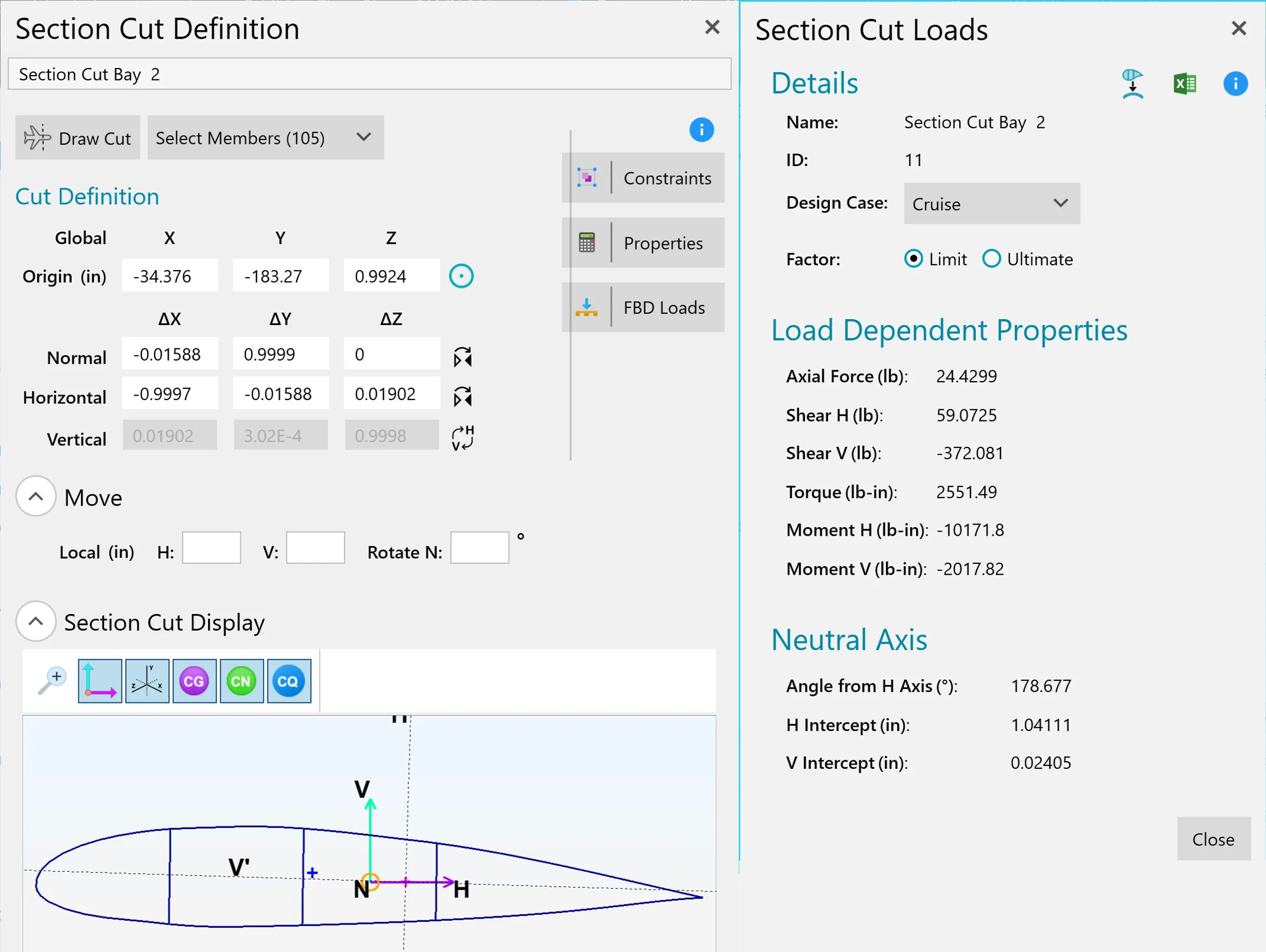Click the pick origin target icon
Screen dimensions: 1266x952
click(462, 277)
